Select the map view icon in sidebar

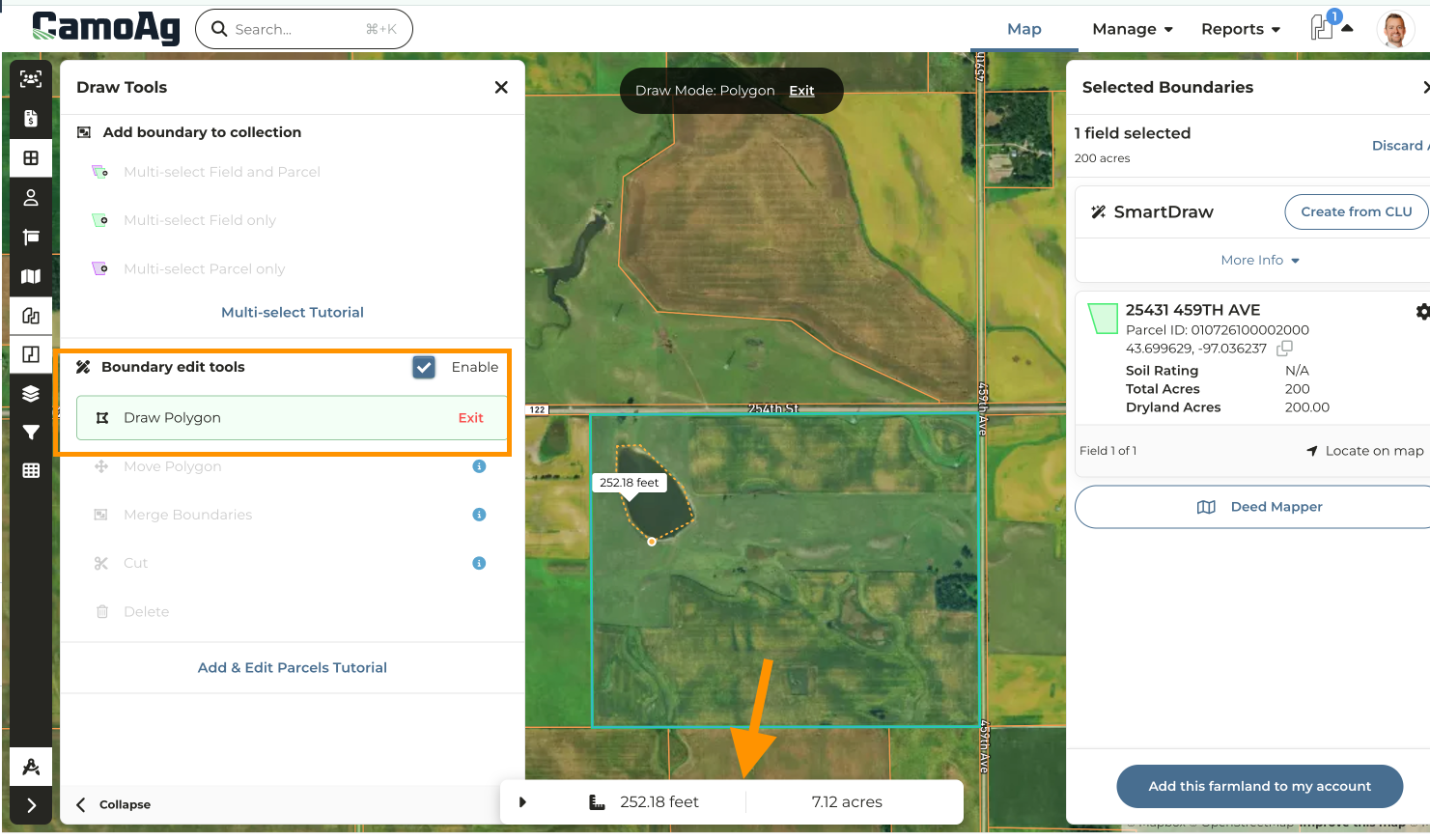pos(30,276)
